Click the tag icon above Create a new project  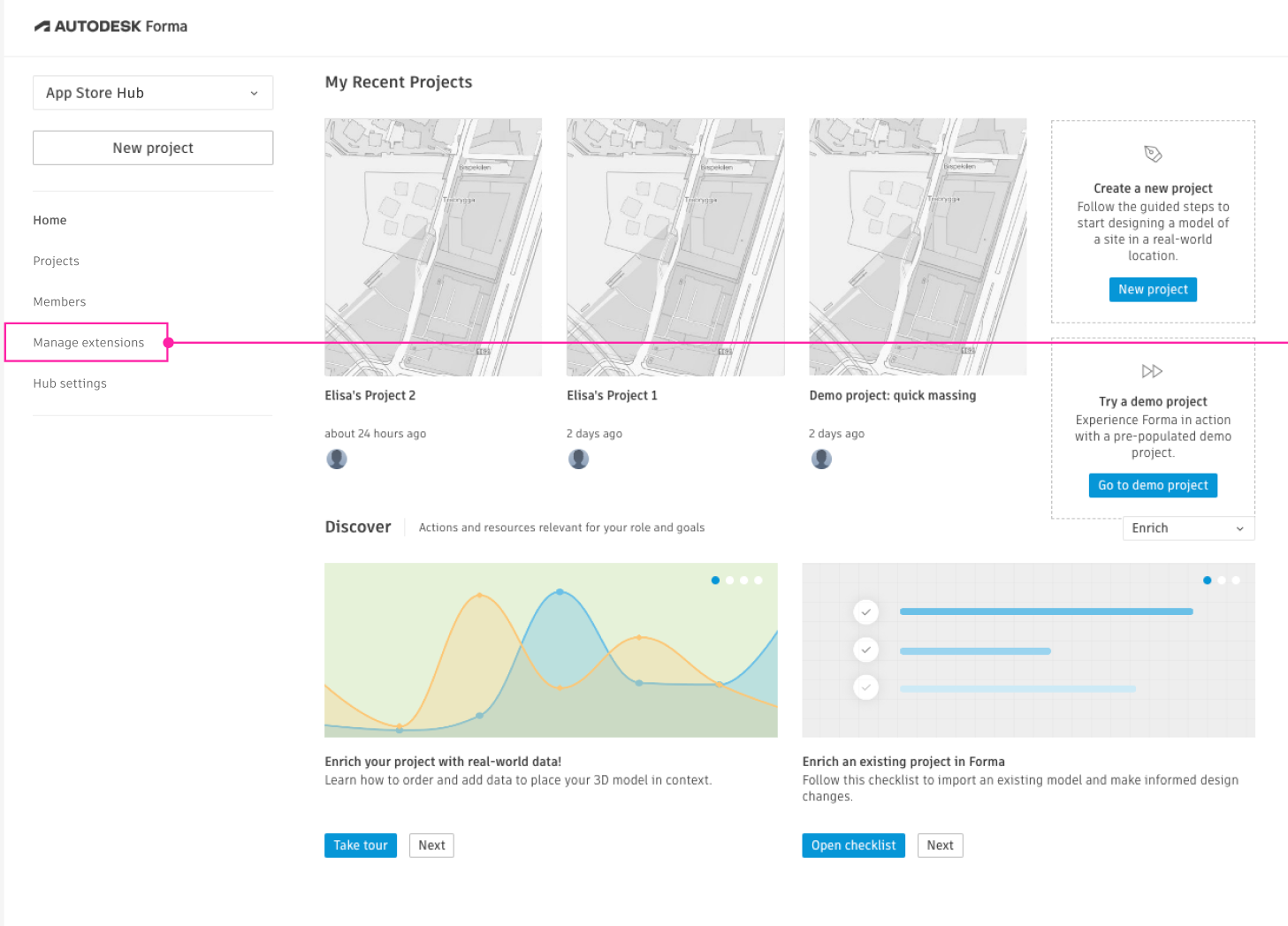[x=1153, y=154]
